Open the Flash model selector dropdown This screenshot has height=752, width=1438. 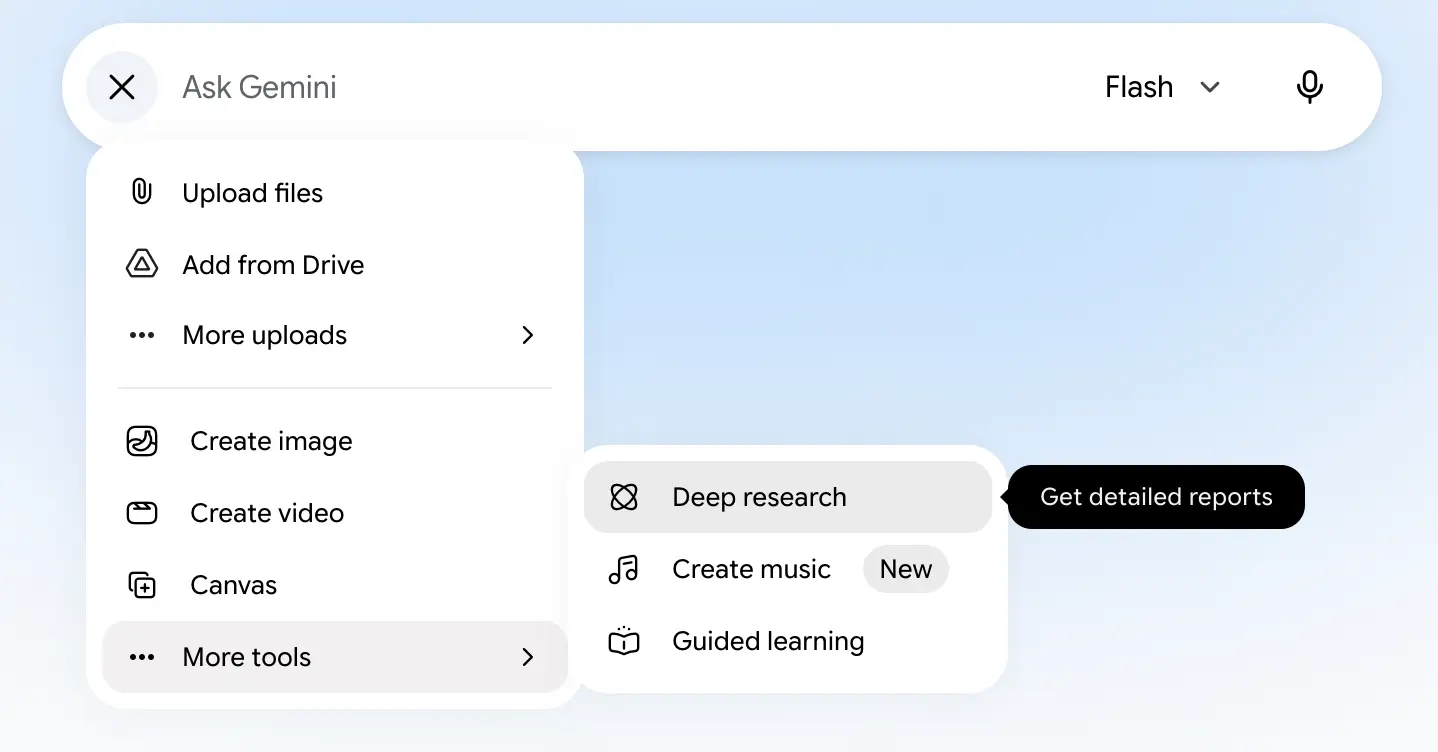(1163, 87)
